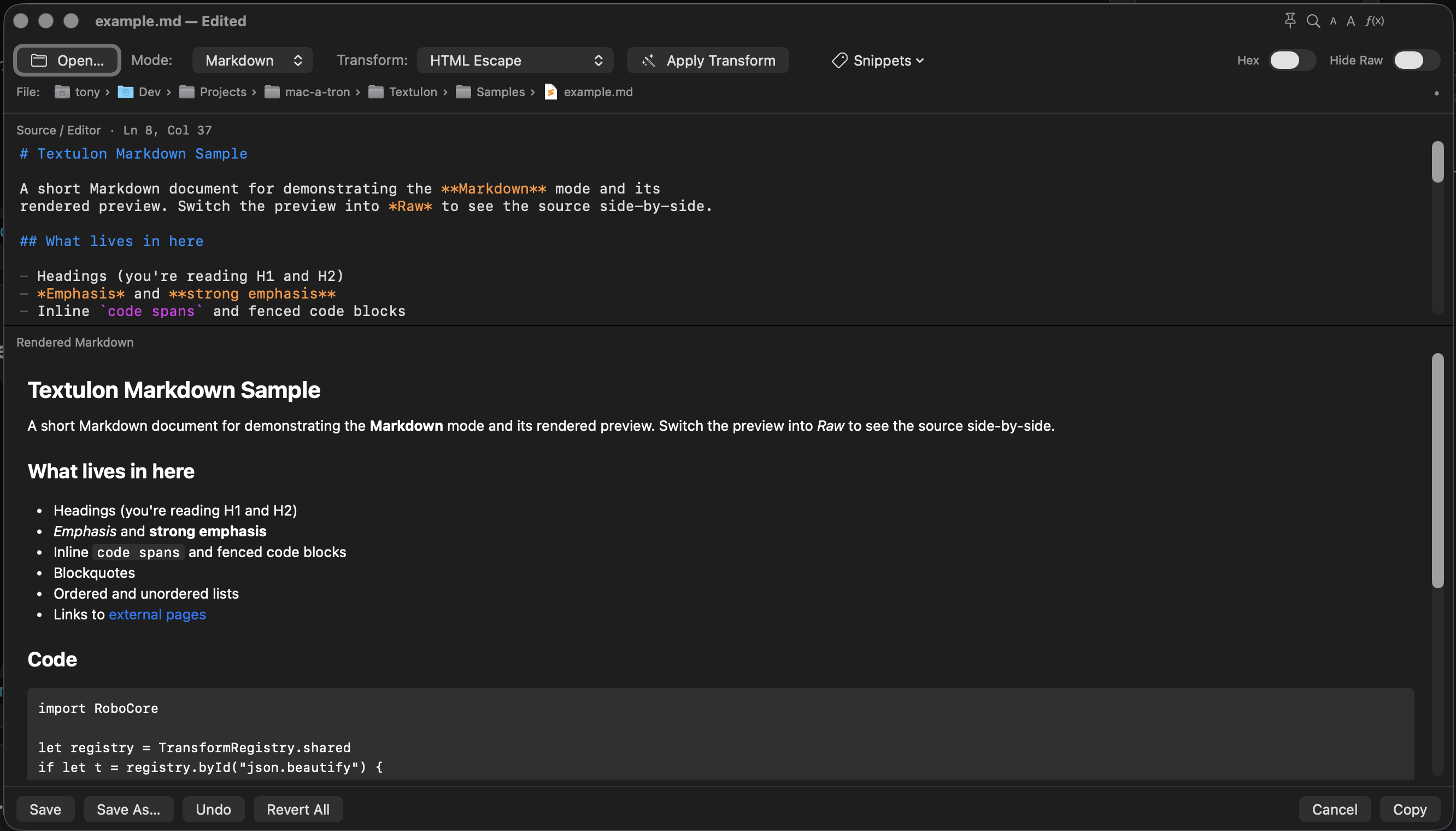Click the '# Textulon Markdown Sample' source line
1456x831 pixels.
[133, 154]
